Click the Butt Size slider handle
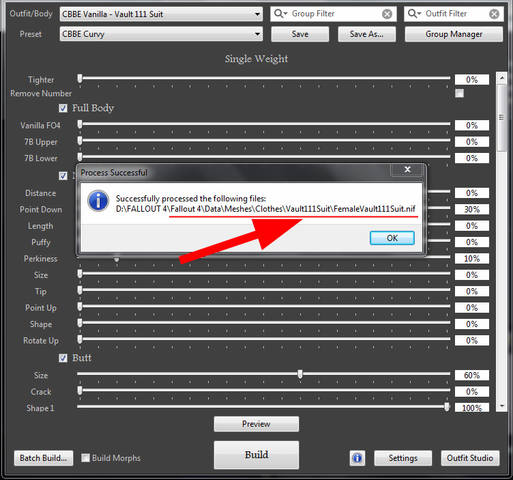The image size is (513, 480). [x=300, y=374]
